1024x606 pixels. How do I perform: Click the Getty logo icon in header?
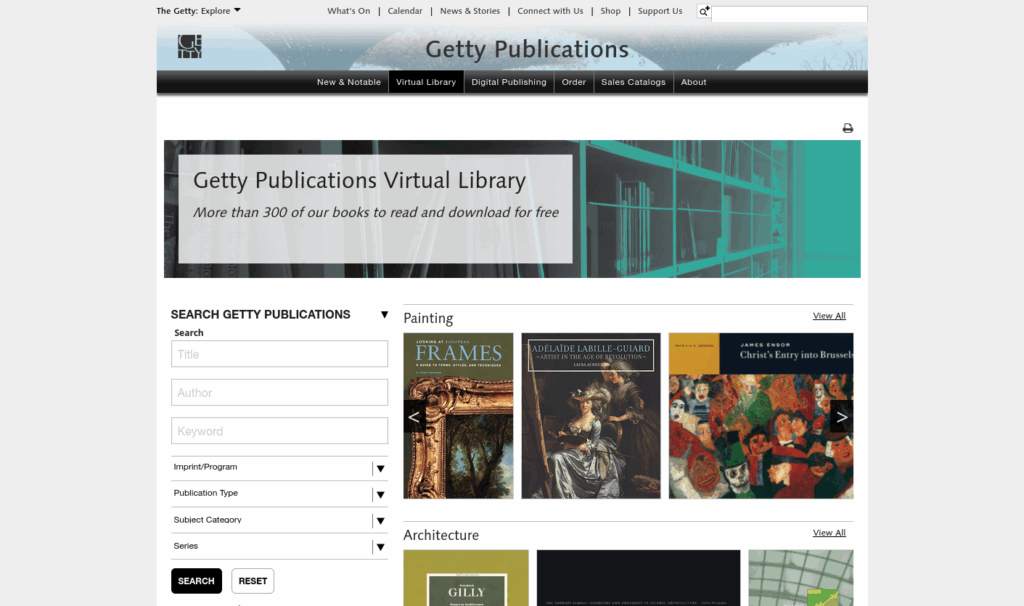pyautogui.click(x=189, y=47)
